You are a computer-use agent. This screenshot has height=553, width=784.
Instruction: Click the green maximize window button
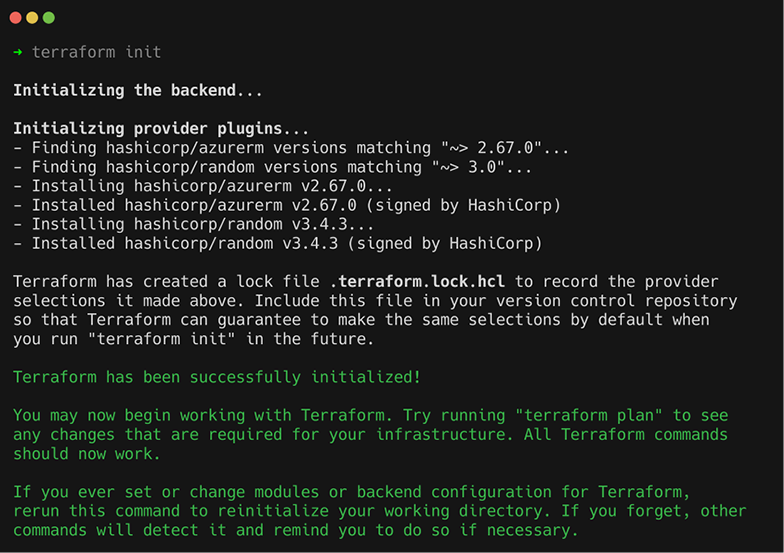pyautogui.click(x=49, y=18)
